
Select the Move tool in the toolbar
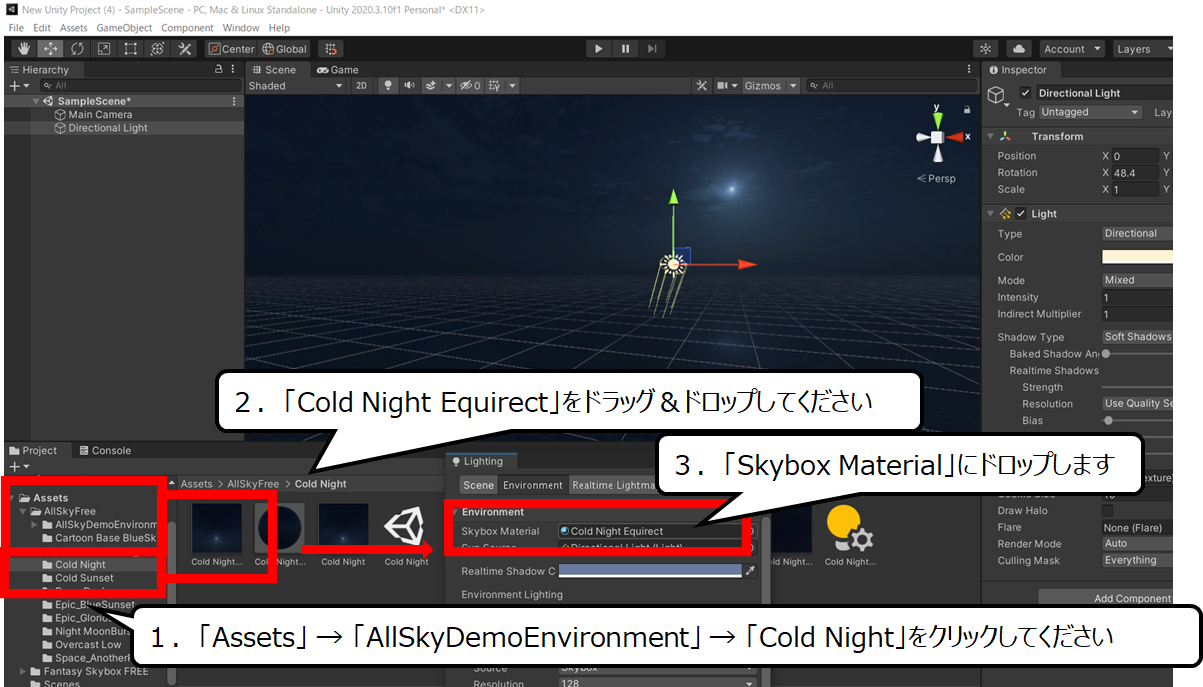coord(51,49)
